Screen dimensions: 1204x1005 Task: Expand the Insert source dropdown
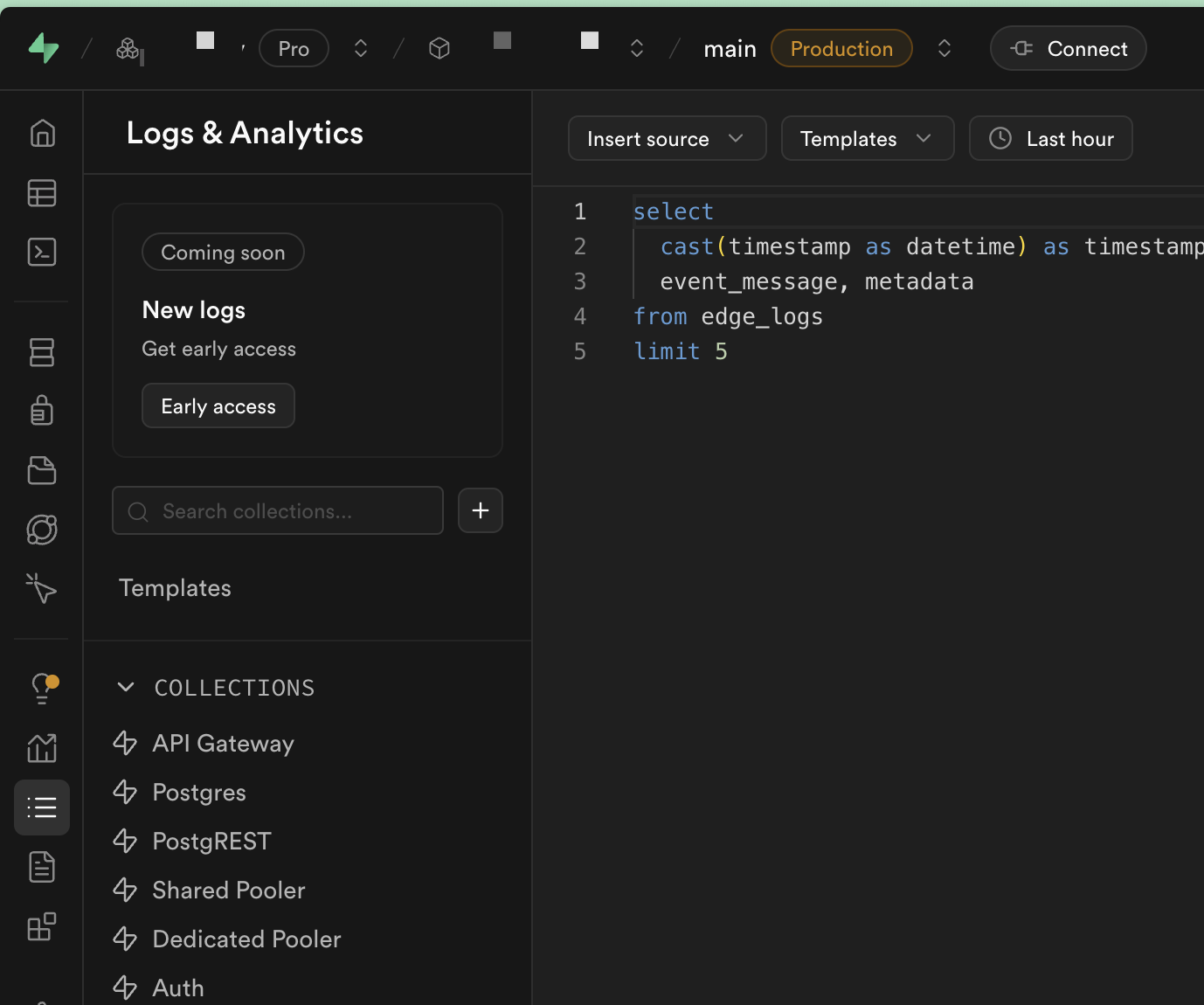(667, 139)
